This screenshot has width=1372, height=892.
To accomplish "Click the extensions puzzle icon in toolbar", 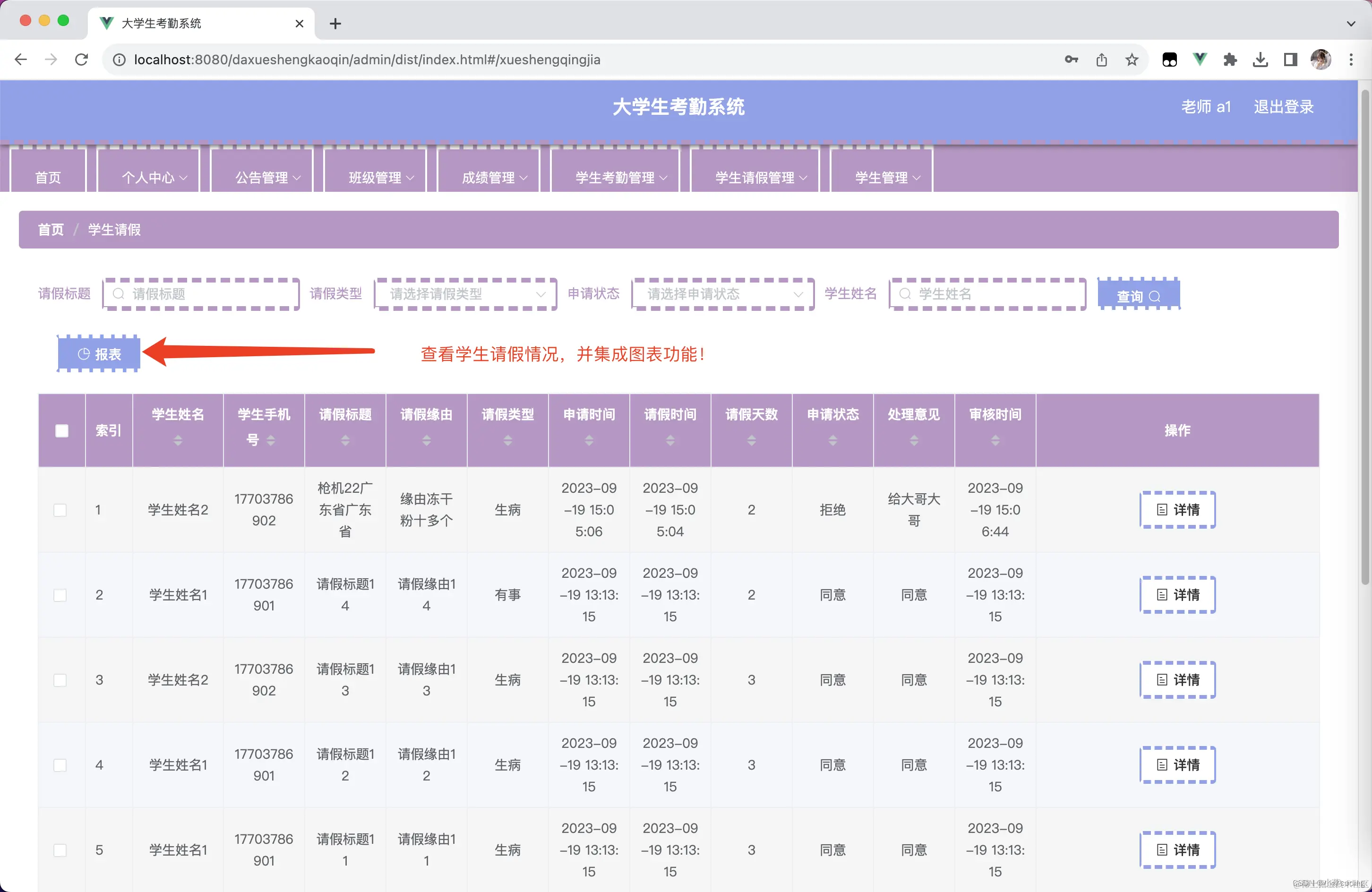I will (1230, 60).
